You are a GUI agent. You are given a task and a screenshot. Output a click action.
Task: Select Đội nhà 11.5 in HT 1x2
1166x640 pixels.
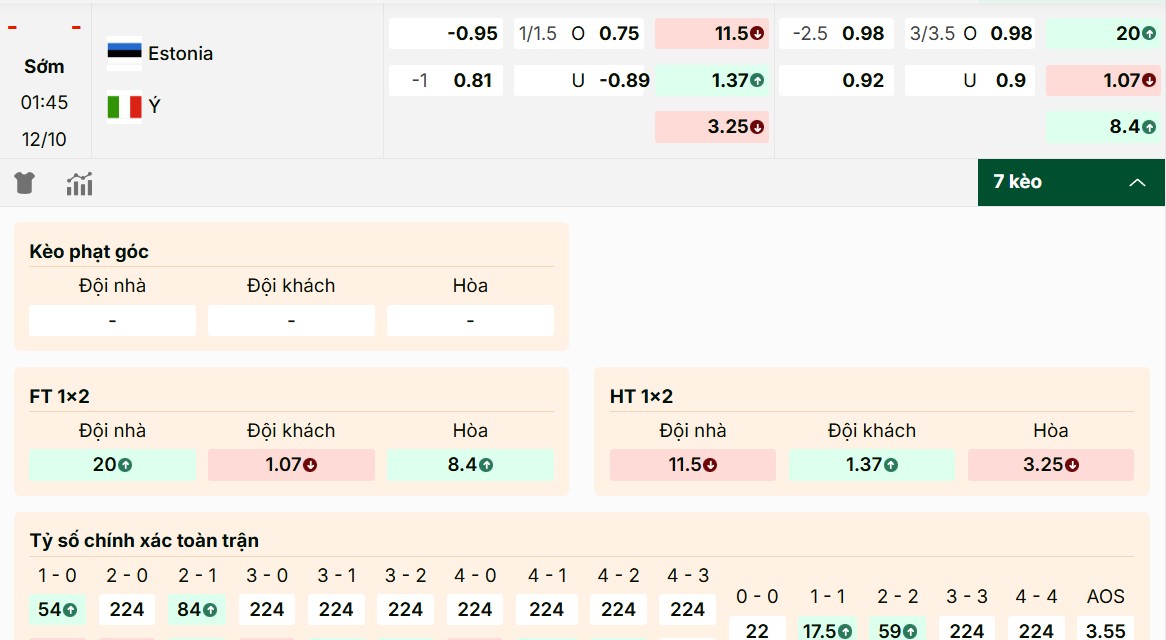tap(692, 465)
